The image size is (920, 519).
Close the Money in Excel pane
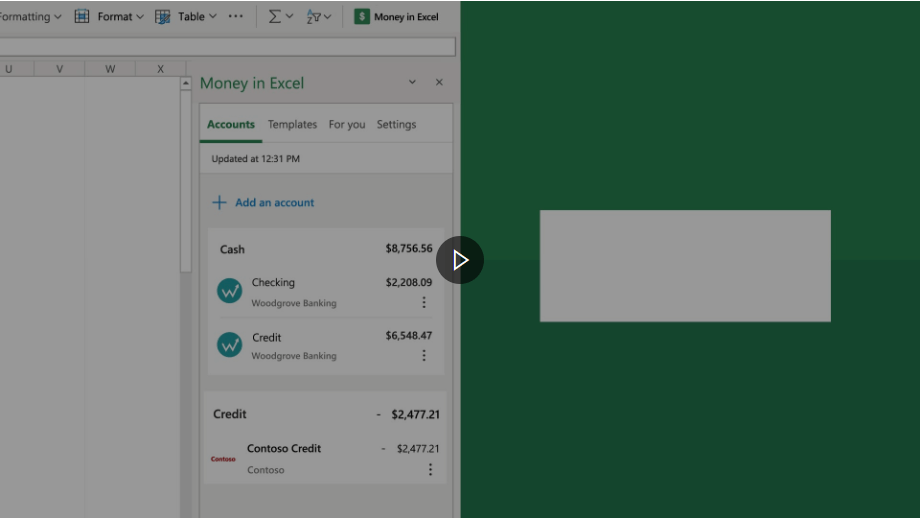(439, 83)
